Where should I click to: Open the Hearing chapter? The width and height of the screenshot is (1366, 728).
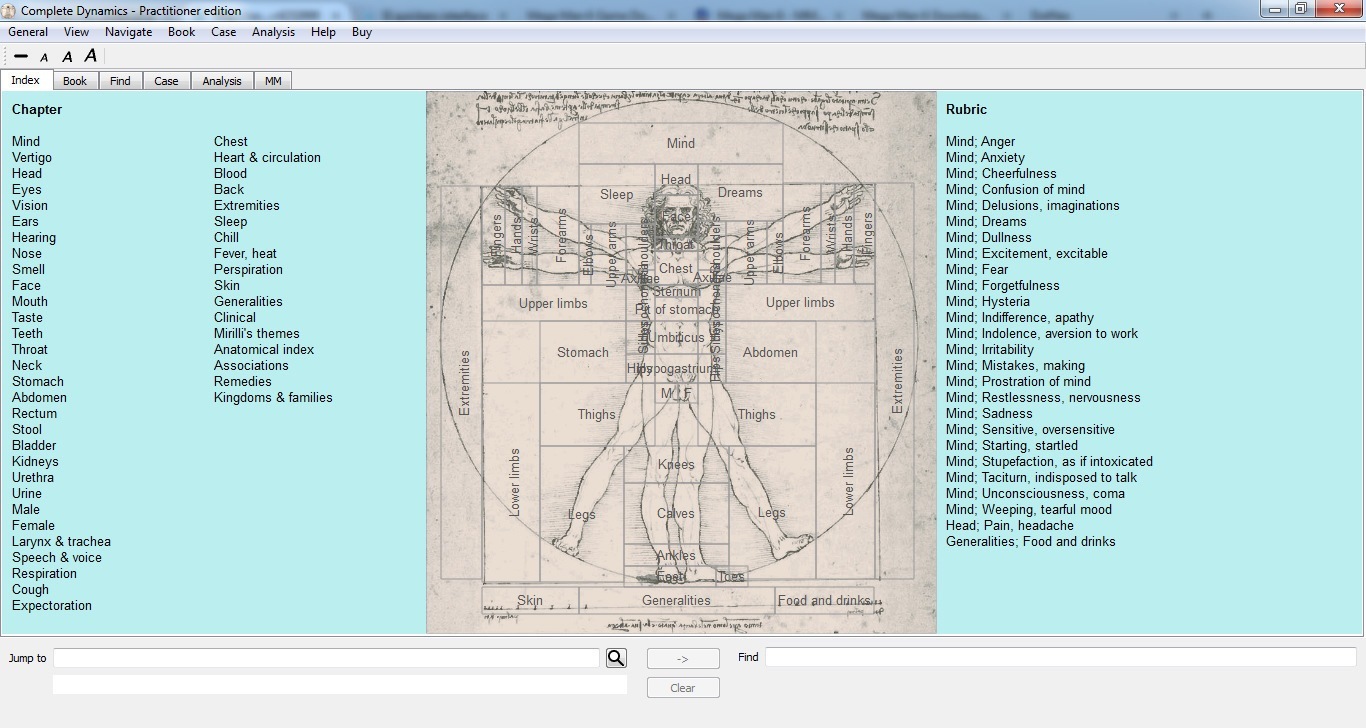pos(34,237)
